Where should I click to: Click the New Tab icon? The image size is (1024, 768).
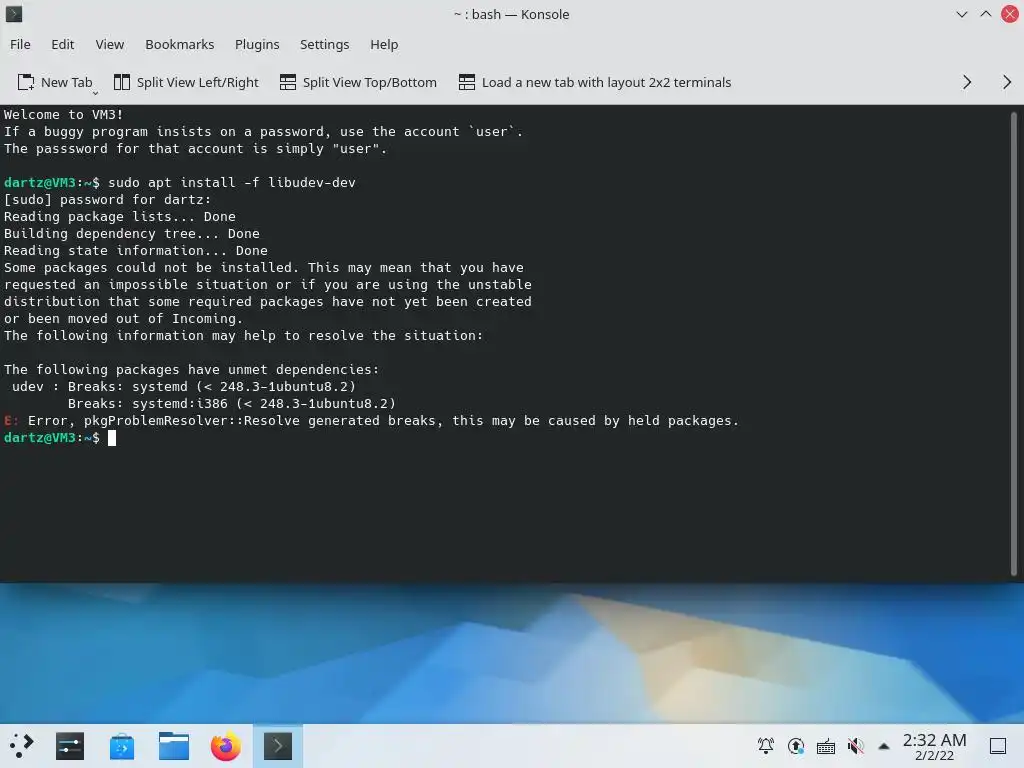pyautogui.click(x=25, y=82)
